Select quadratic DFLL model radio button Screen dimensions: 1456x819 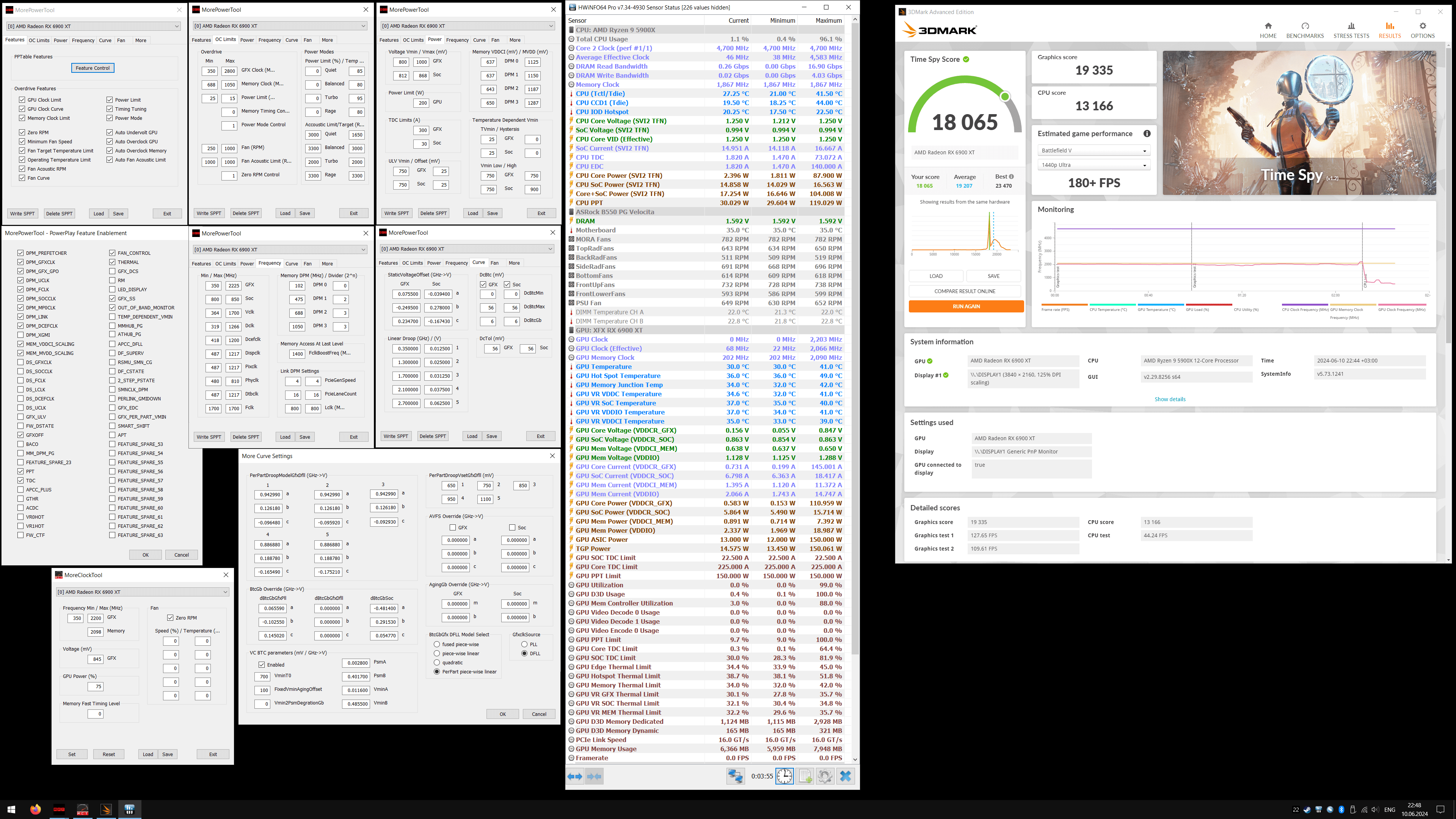pos(437,662)
